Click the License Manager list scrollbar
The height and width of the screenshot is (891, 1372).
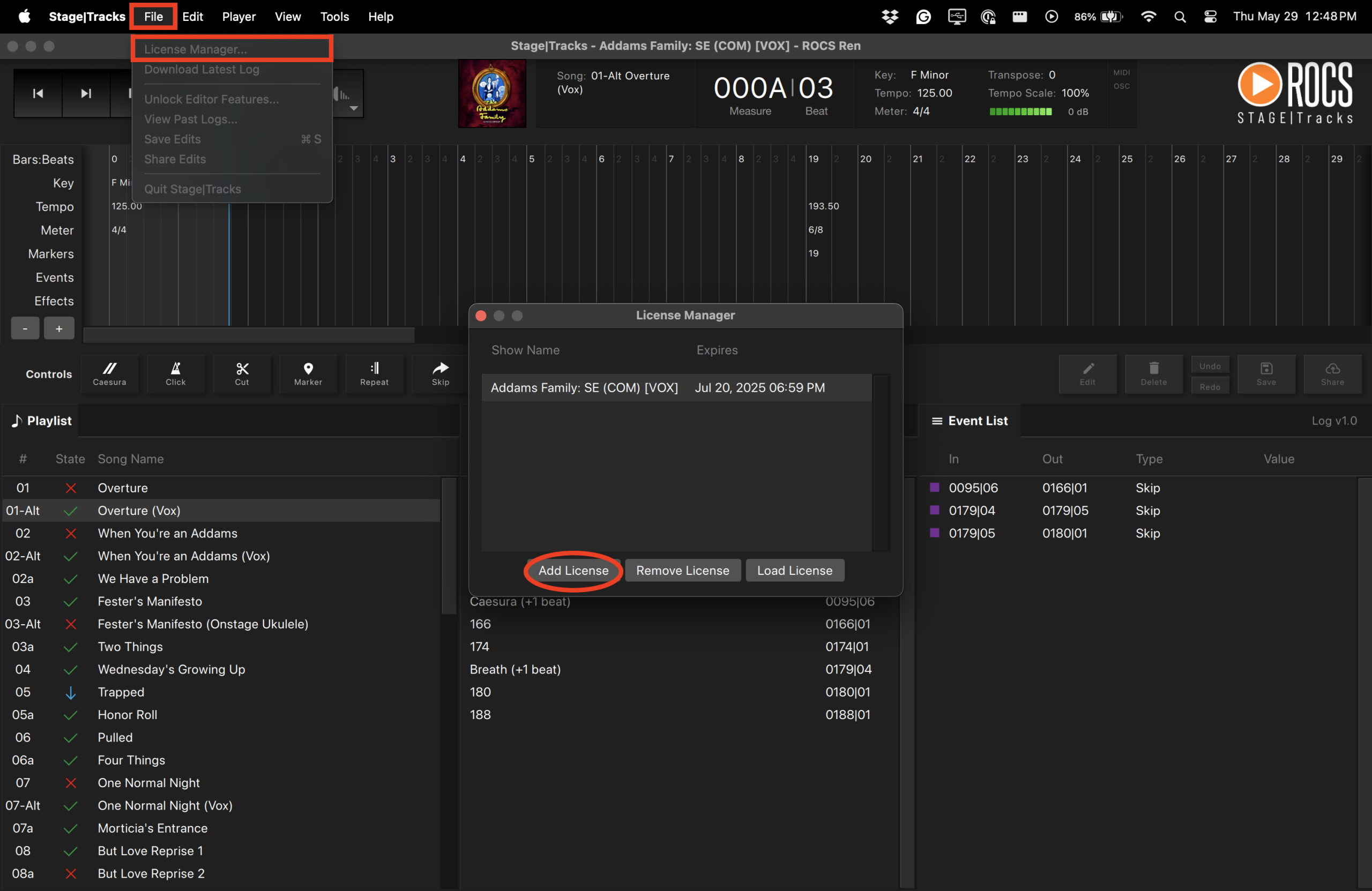(880, 462)
